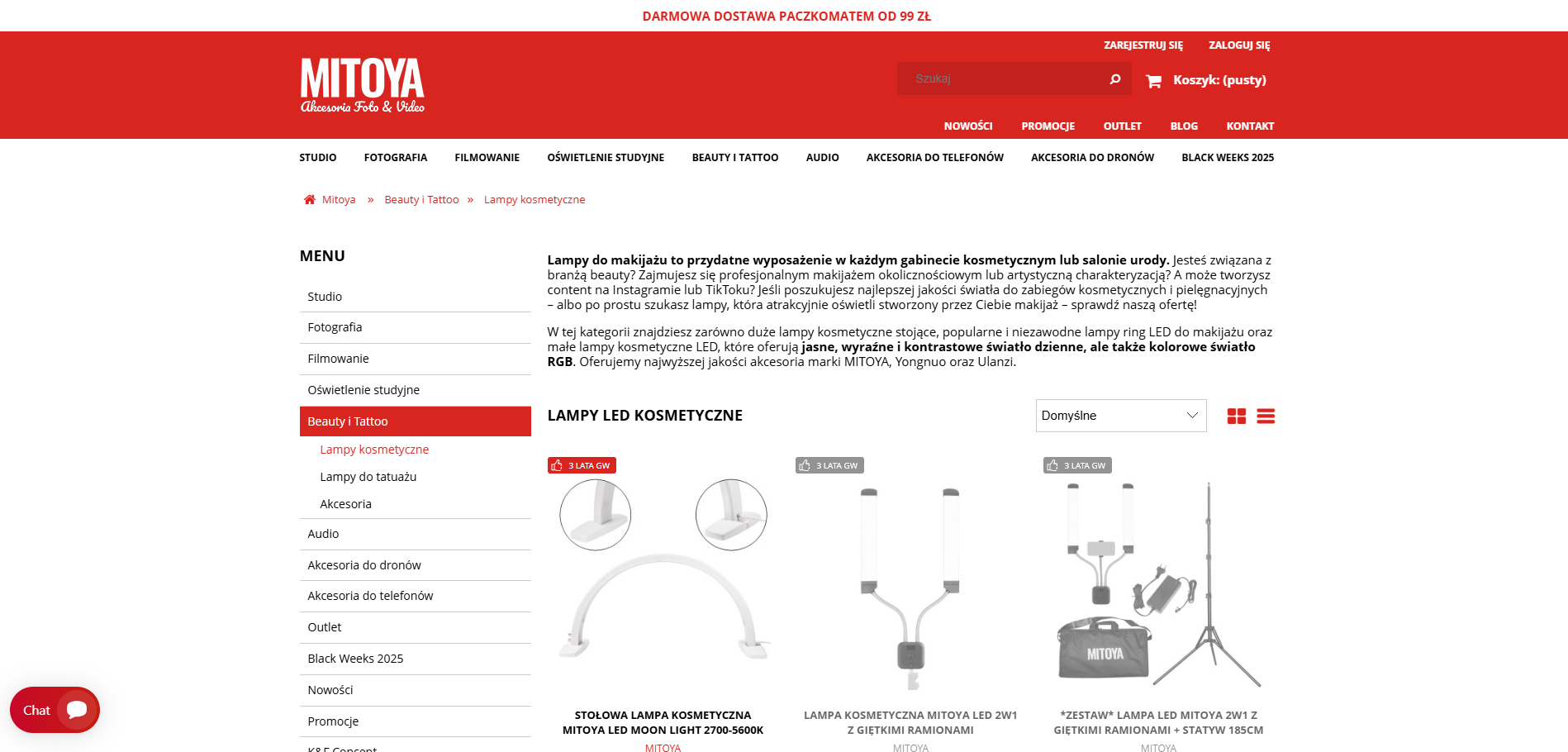Open the Chat bubble widget
Image resolution: width=1568 pixels, height=752 pixels.
pyautogui.click(x=55, y=710)
